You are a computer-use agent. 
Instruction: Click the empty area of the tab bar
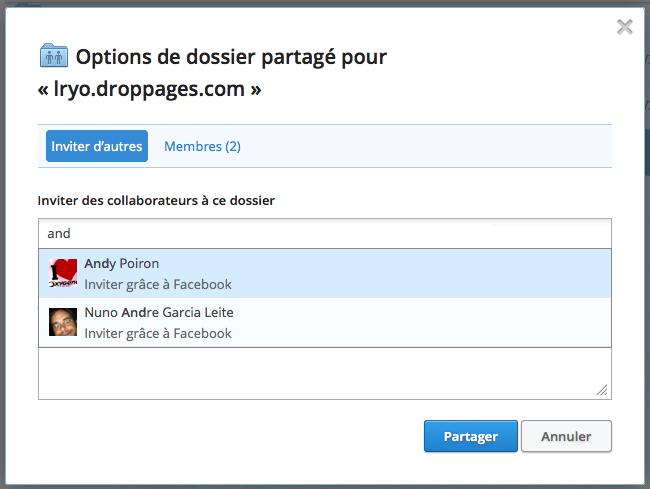coord(430,146)
